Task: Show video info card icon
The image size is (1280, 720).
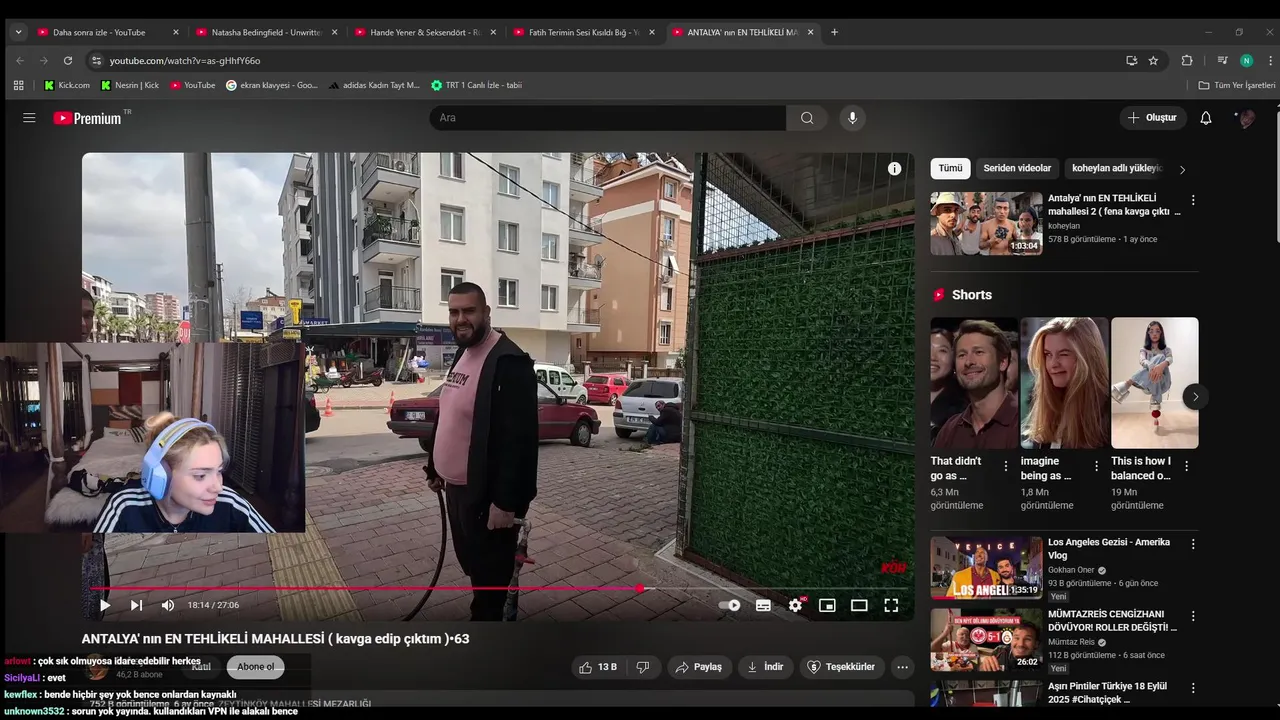Action: (x=894, y=169)
